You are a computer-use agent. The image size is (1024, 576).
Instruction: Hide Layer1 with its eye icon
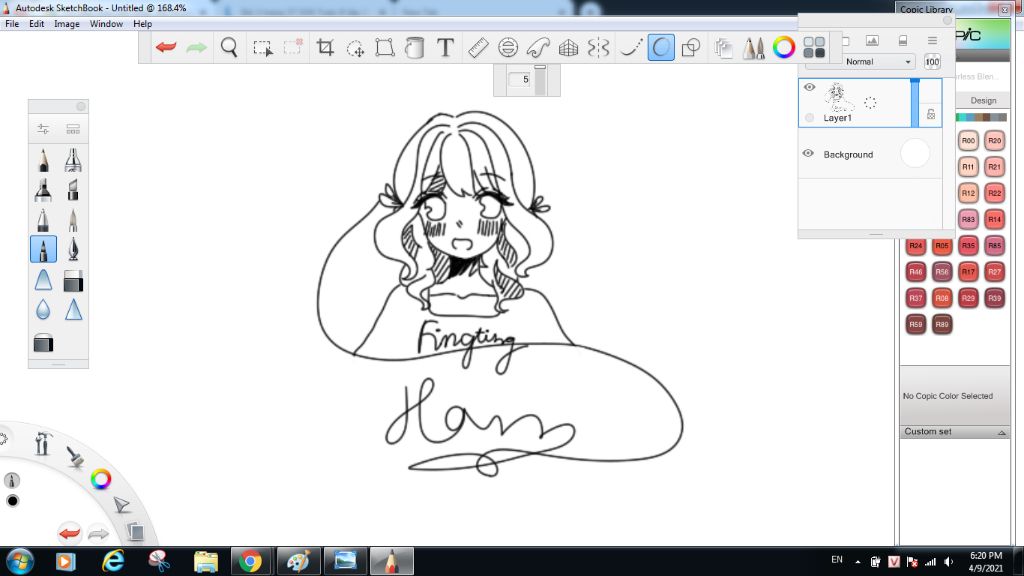(x=809, y=87)
